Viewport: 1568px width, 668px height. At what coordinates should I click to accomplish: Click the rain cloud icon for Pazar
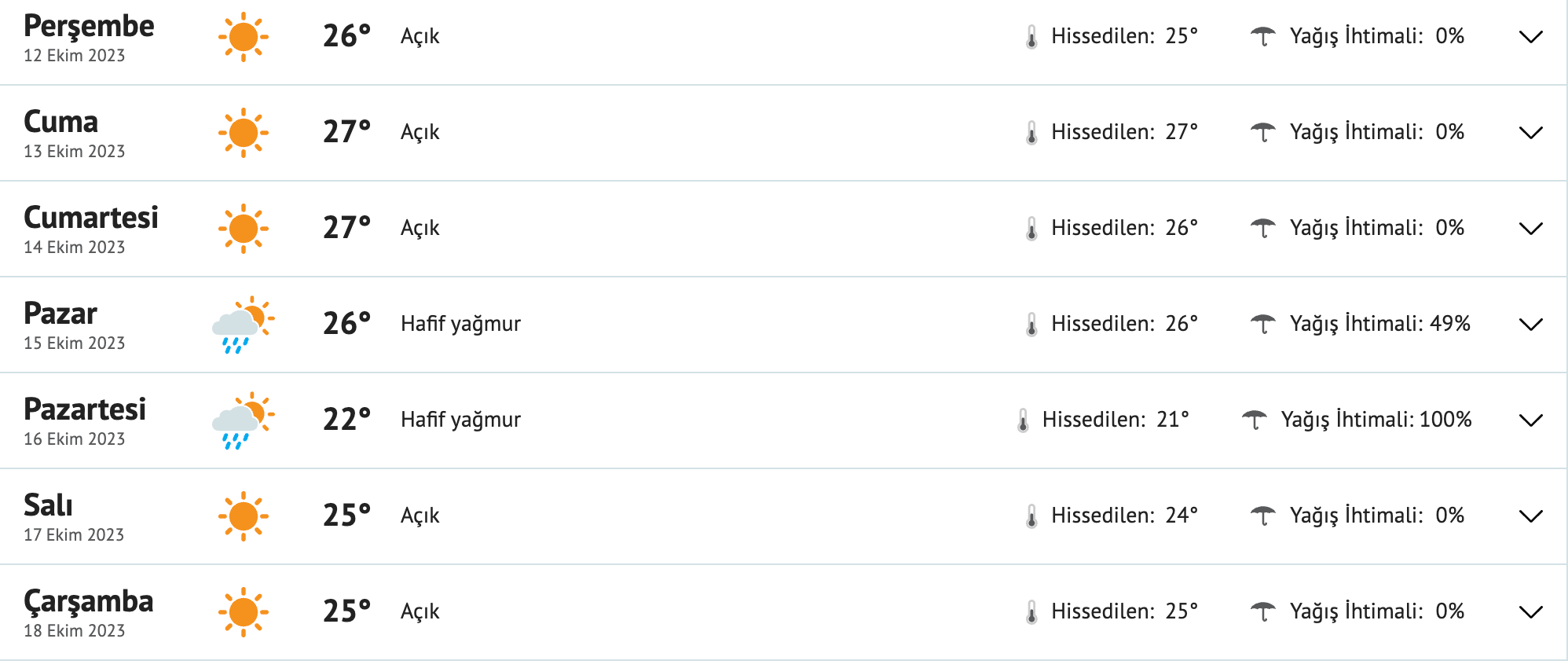tap(243, 325)
